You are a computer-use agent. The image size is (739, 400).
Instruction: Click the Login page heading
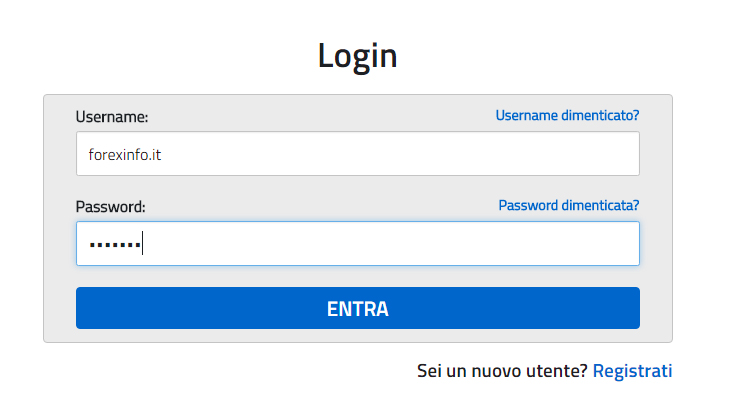[358, 56]
